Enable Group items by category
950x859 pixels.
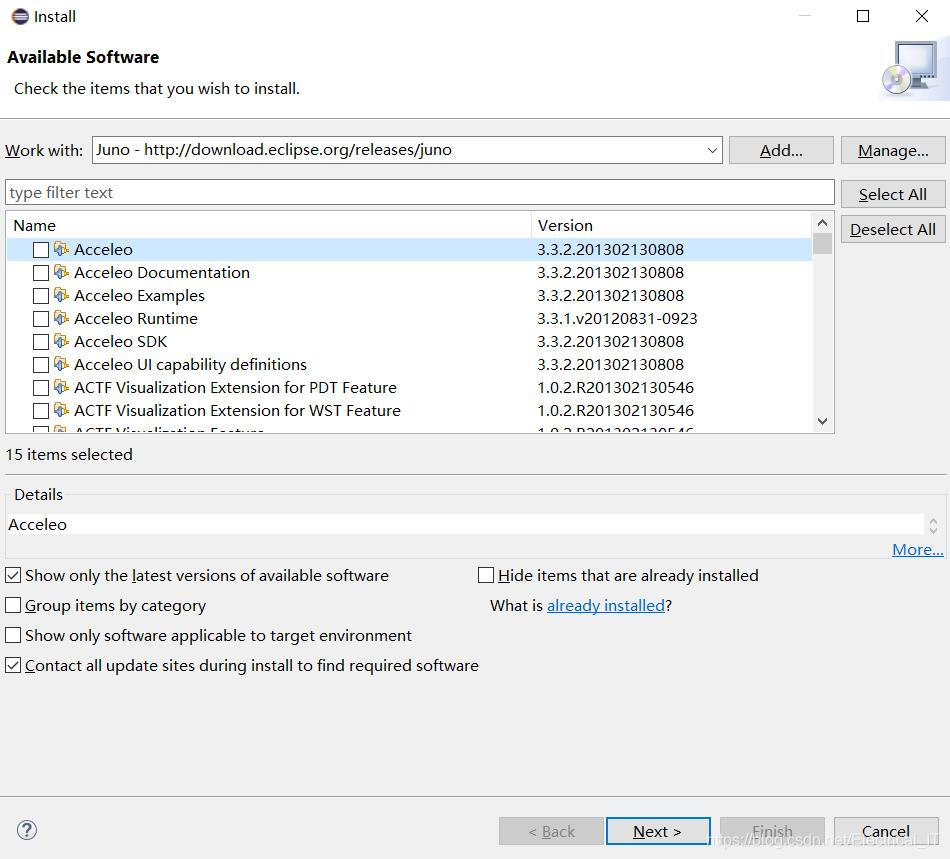(13, 605)
